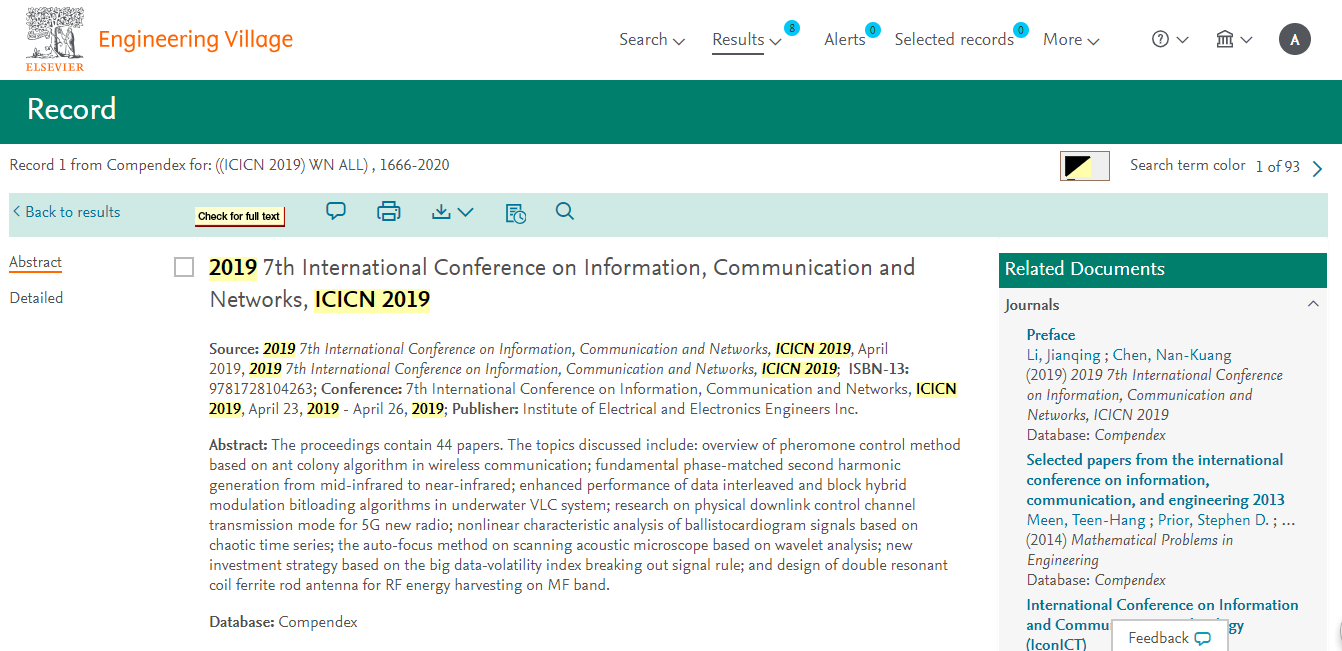
Task: Click the publisher 'Institute of Electrical and Electronics Engineers Inc.'
Action: 690,409
